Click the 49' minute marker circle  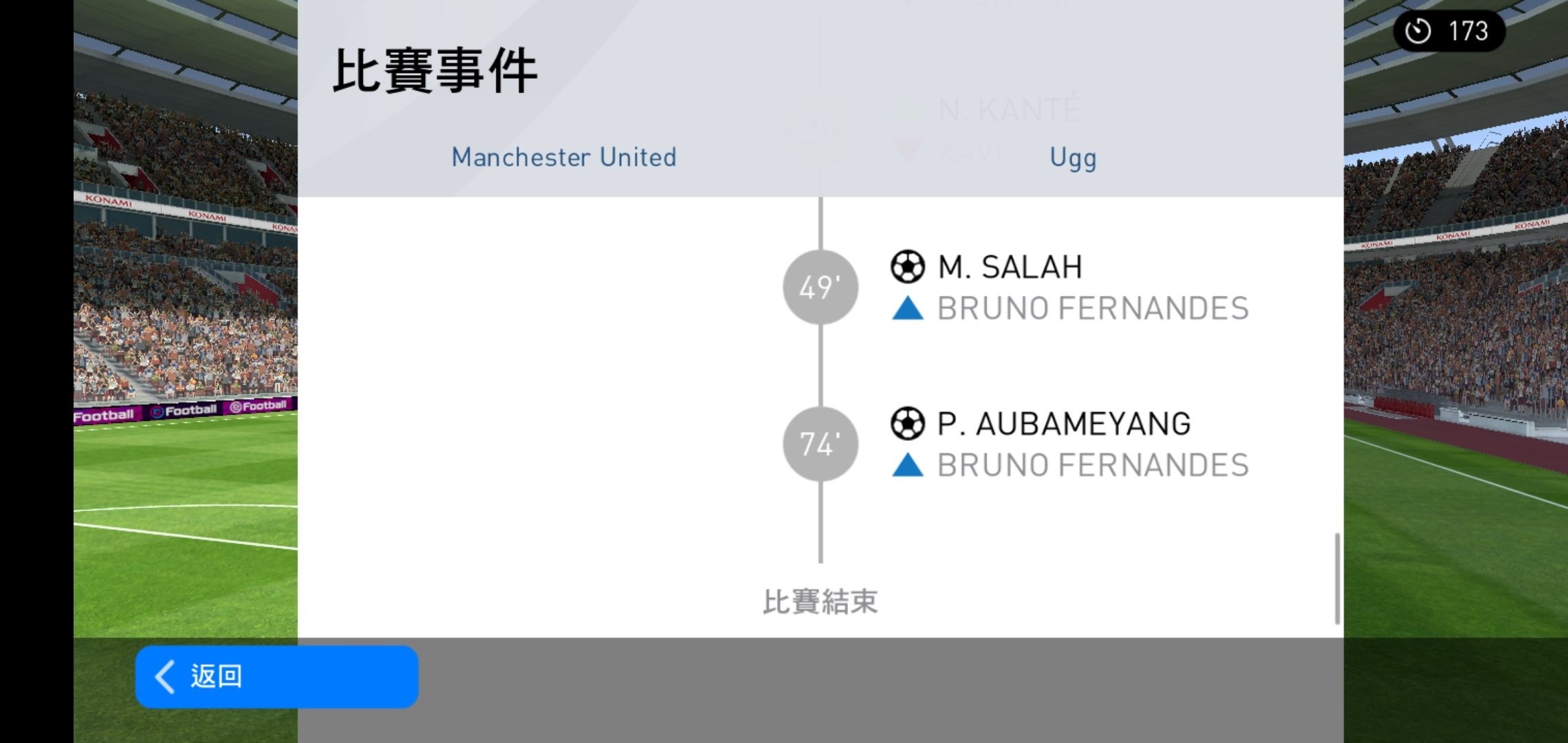pos(820,287)
